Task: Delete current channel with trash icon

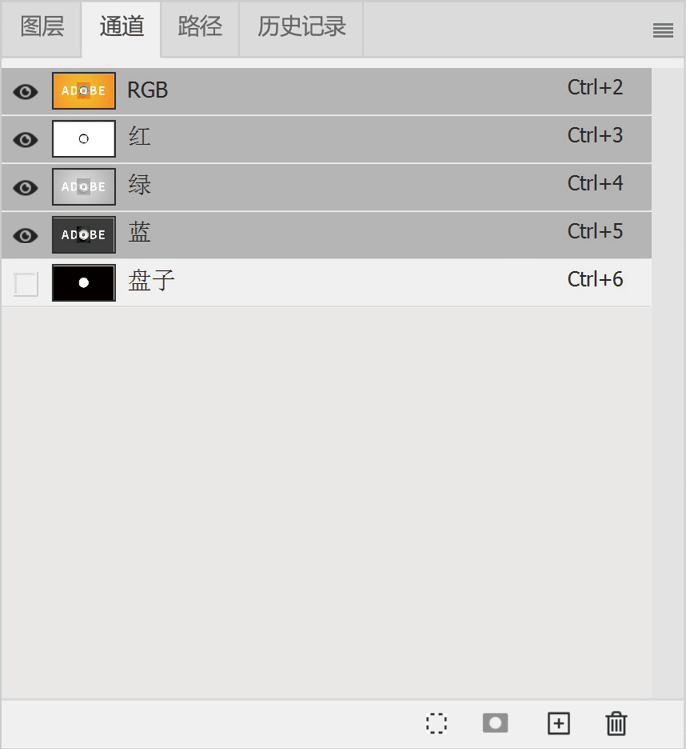Action: [616, 723]
